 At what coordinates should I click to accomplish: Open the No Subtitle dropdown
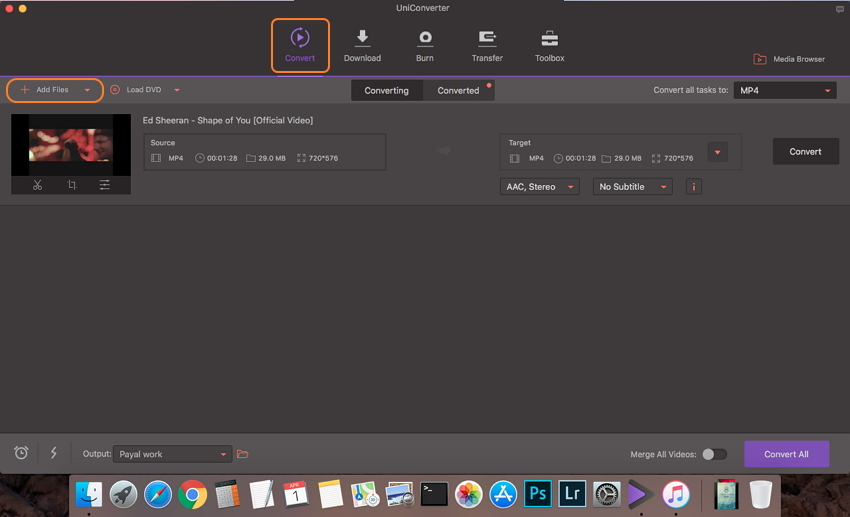633,187
